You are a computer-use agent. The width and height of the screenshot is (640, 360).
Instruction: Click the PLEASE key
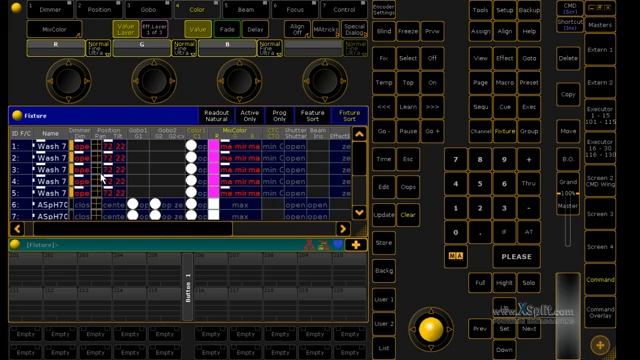516,256
